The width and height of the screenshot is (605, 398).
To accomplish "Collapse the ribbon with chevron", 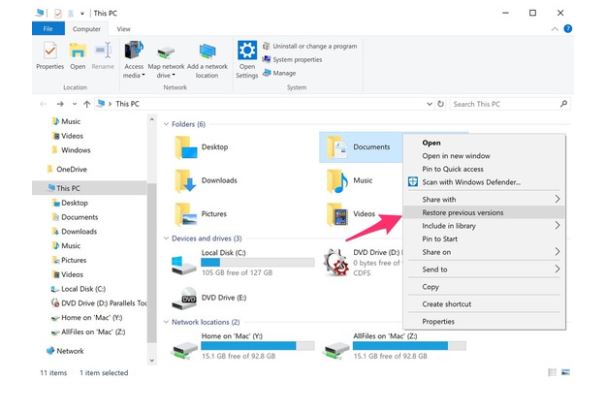I will tap(555, 29).
